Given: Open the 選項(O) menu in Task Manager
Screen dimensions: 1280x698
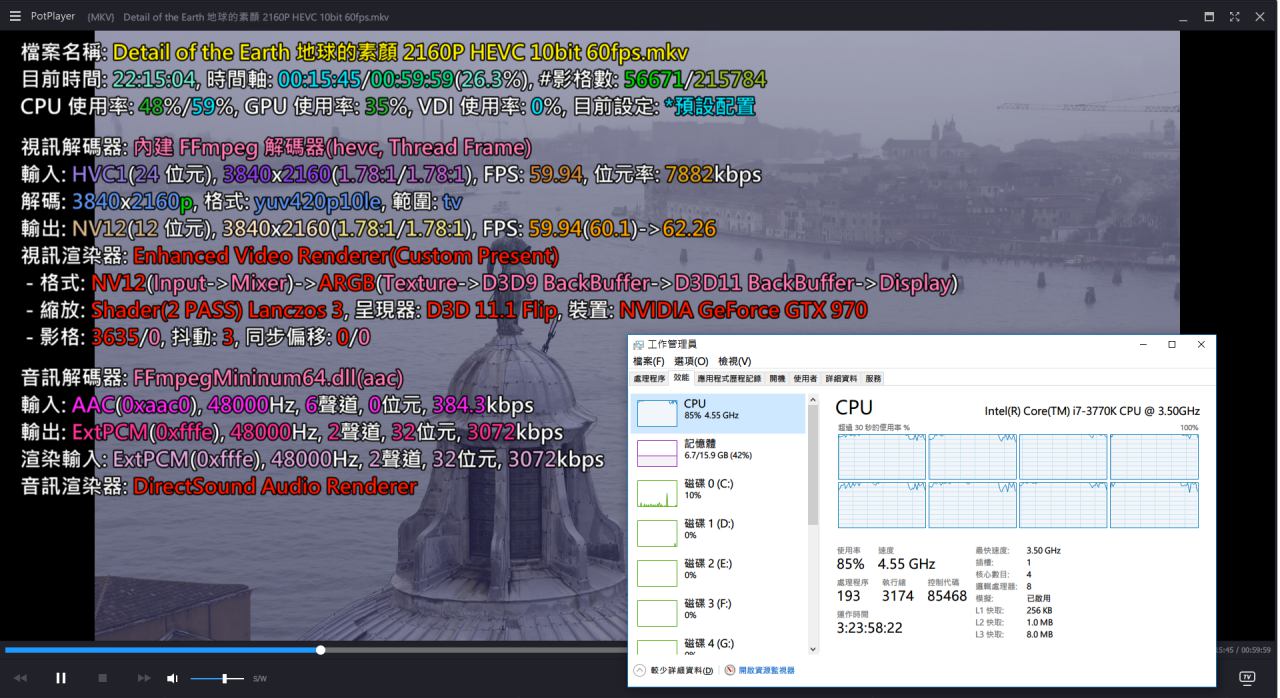Looking at the screenshot, I should click(691, 361).
